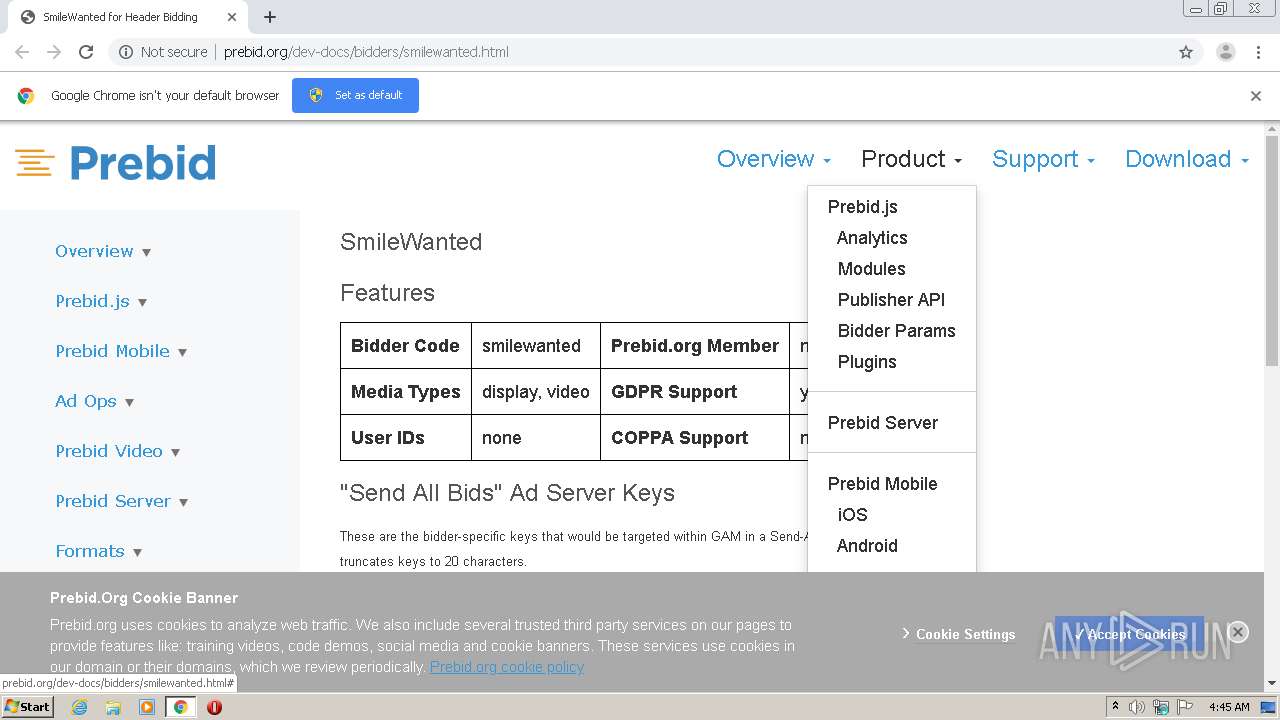Viewport: 1280px width, 720px height.
Task: Click the smilewanted bidder code cell
Action: 536,346
